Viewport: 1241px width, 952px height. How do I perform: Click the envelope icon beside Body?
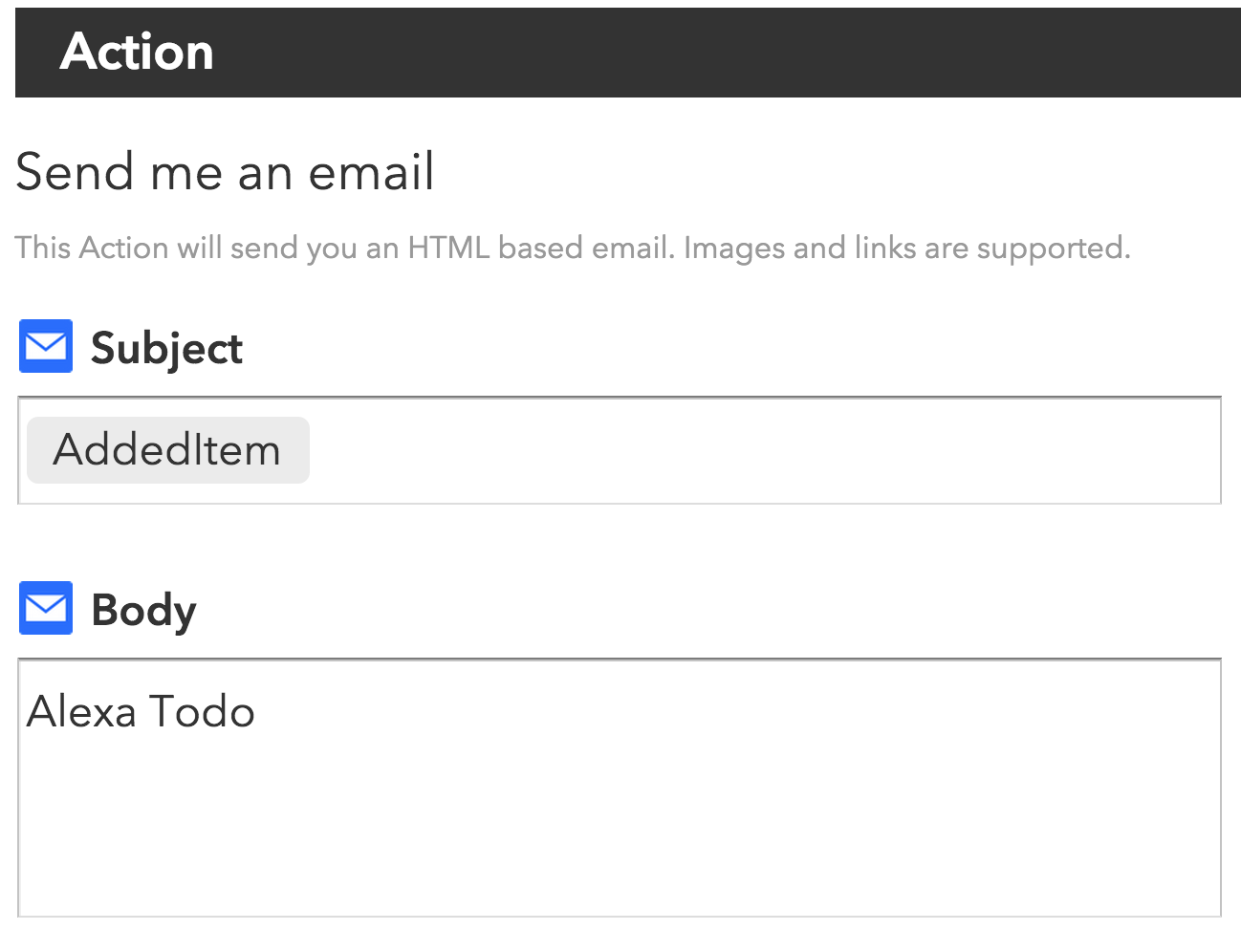pyautogui.click(x=46, y=608)
